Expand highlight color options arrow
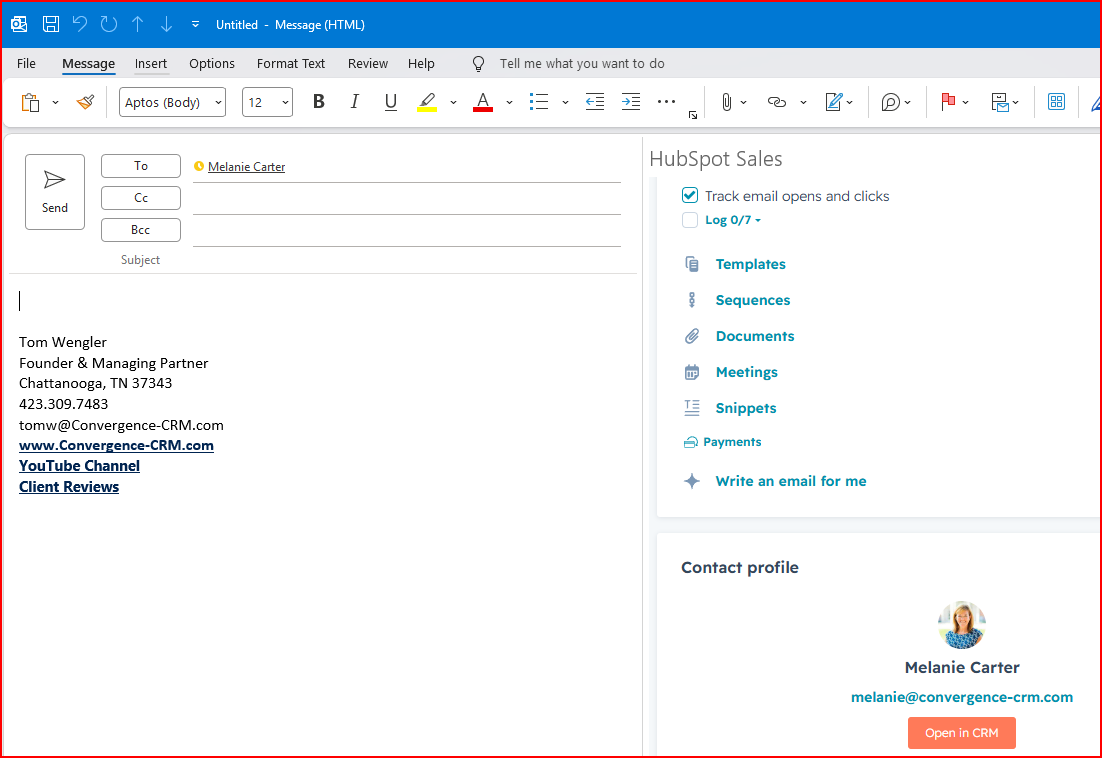This screenshot has width=1102, height=758. (453, 103)
